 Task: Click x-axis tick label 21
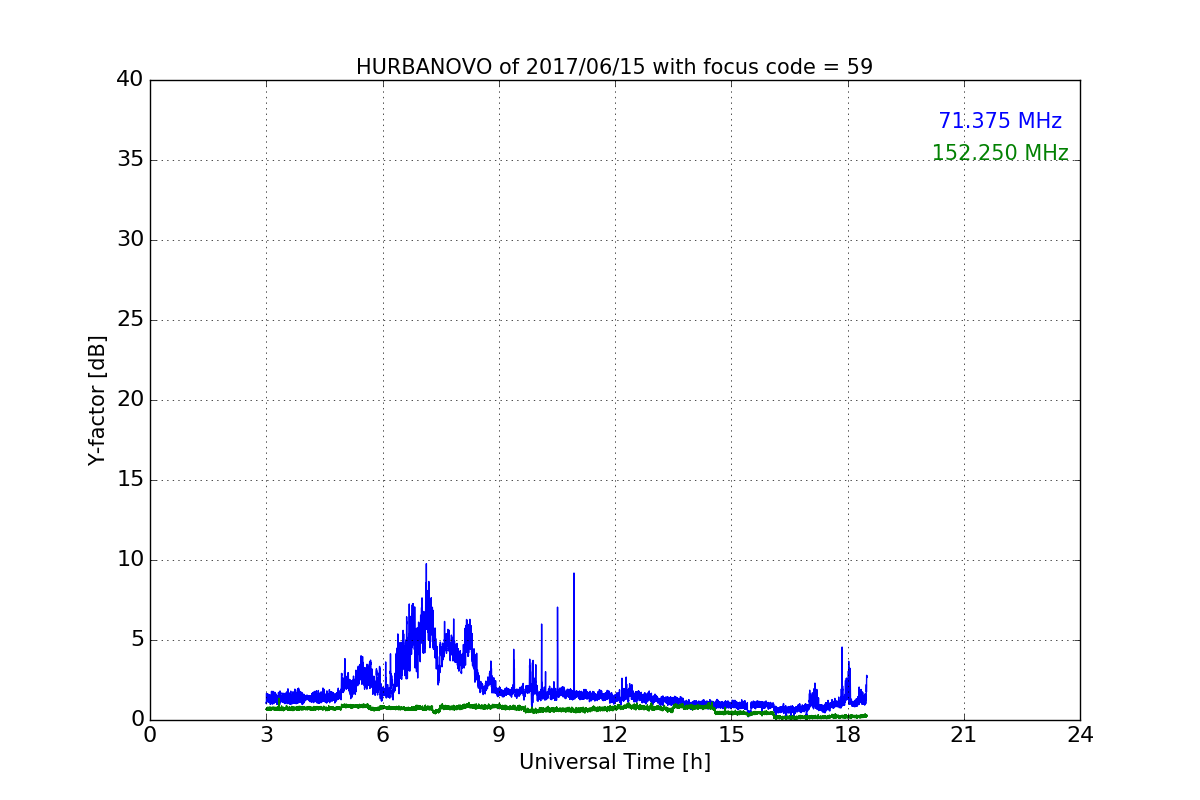(x=964, y=735)
